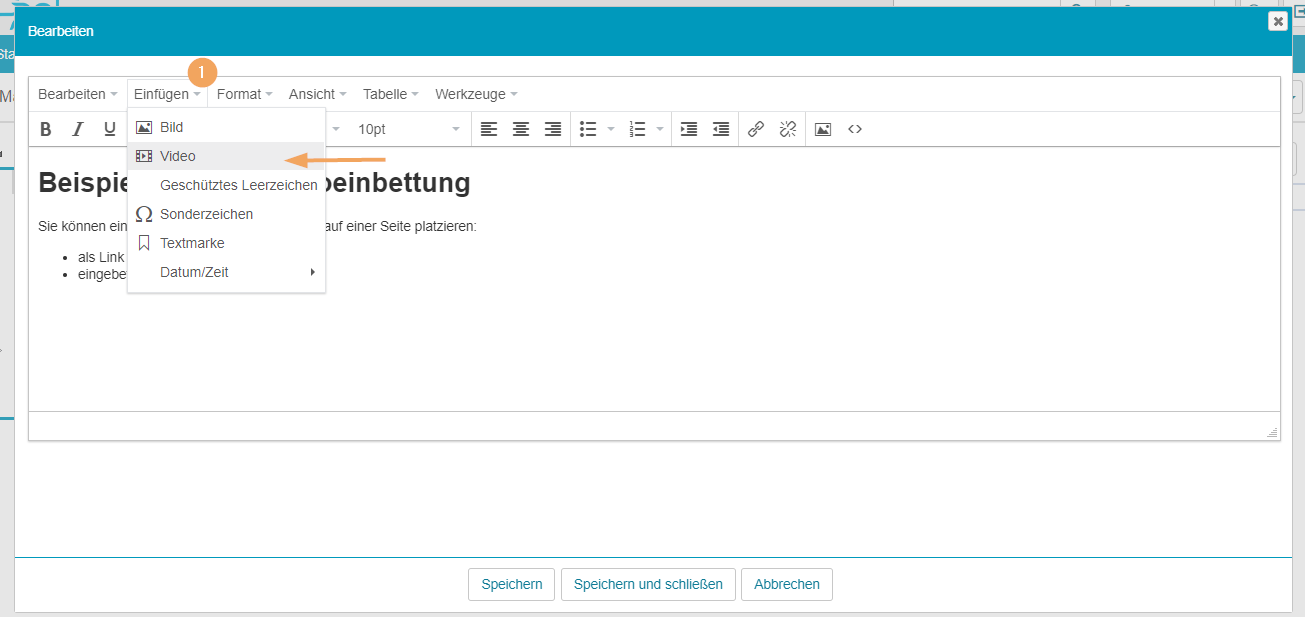Open the Tabelle menu
Screen dimensions: 1305x617
[390, 94]
